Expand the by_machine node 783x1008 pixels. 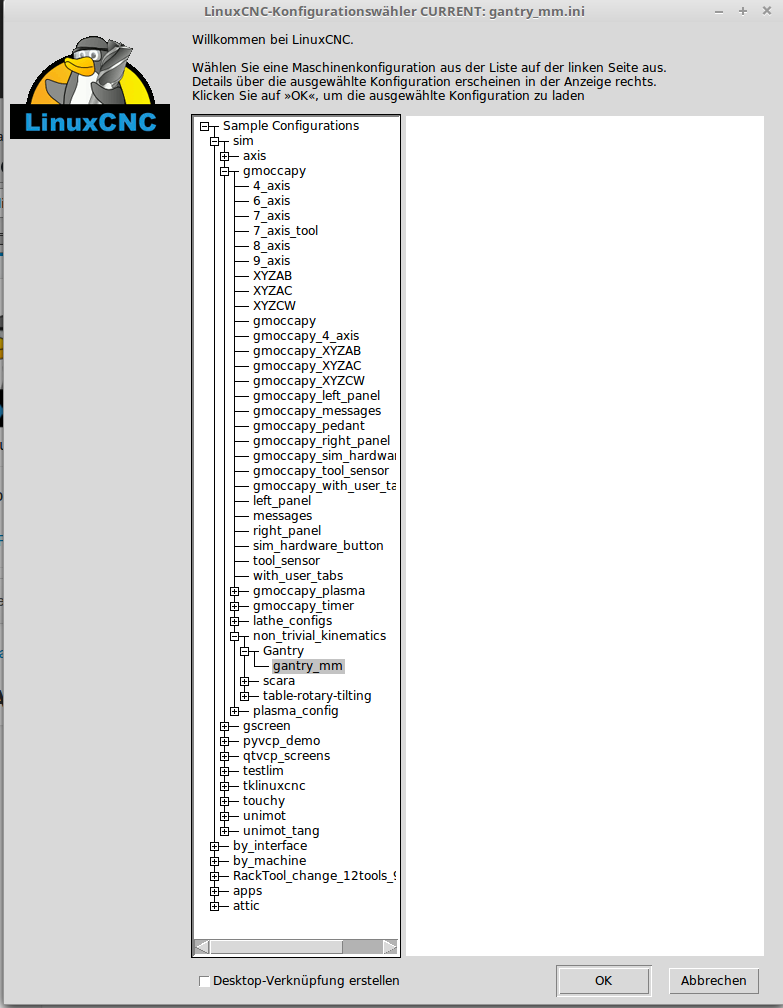pos(215,861)
